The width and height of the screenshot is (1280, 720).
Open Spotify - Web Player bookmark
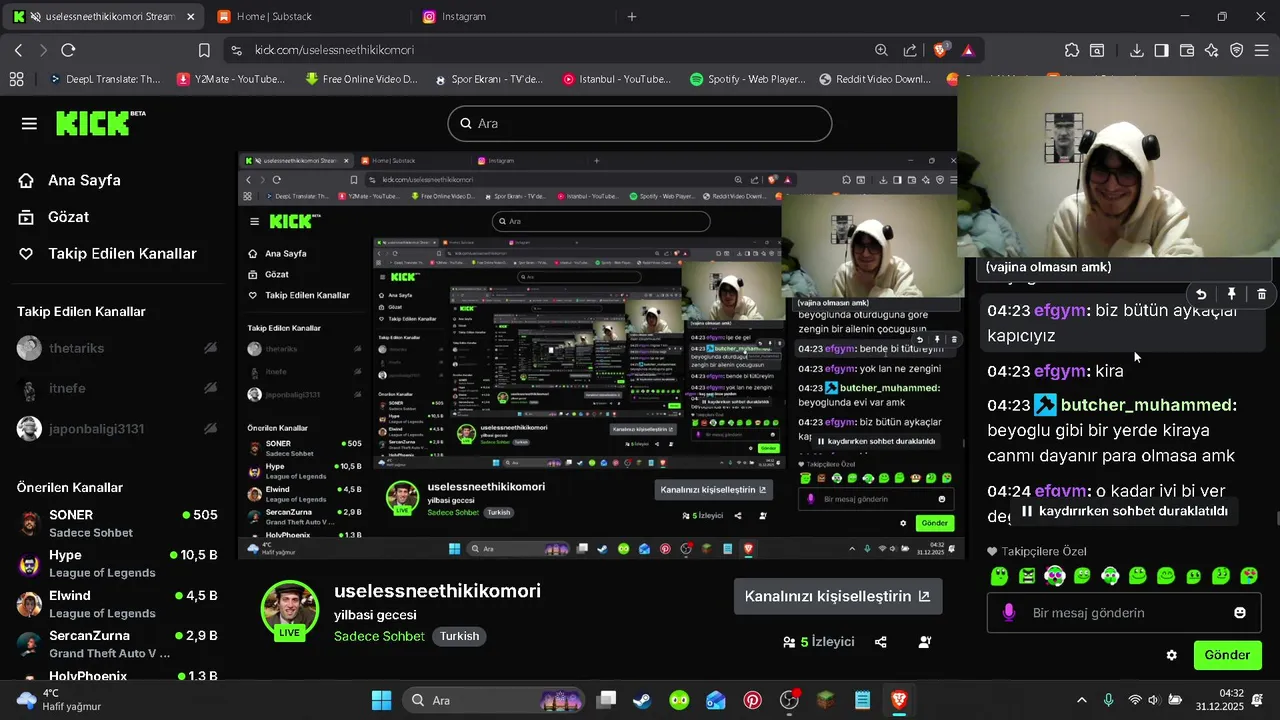coord(748,79)
